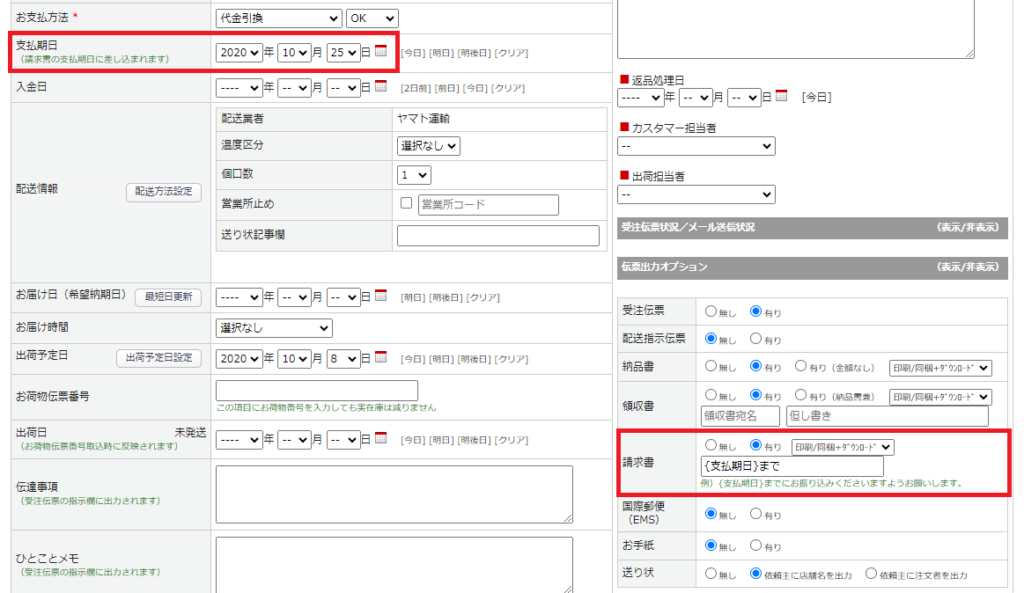Image resolution: width=1024 pixels, height=593 pixels.
Task: Click the 最短日更新 button
Action: click(x=168, y=297)
